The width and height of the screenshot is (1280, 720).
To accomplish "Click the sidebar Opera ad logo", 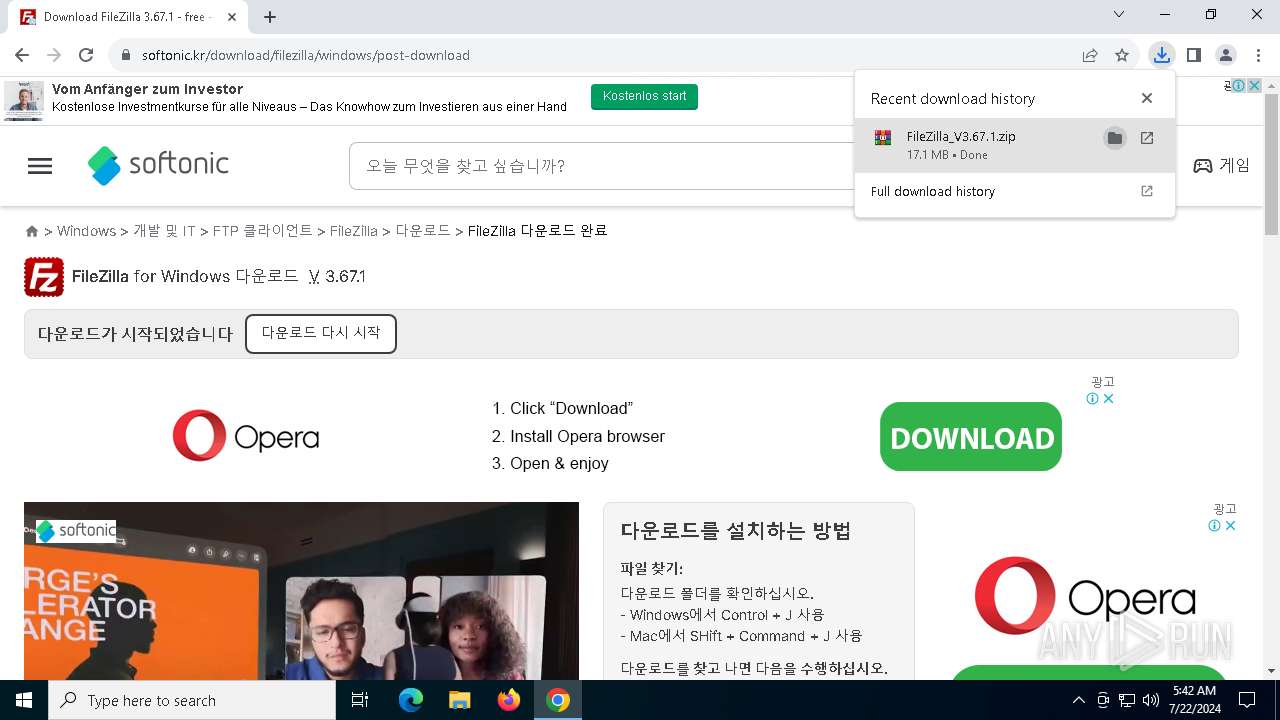I will click(1085, 596).
